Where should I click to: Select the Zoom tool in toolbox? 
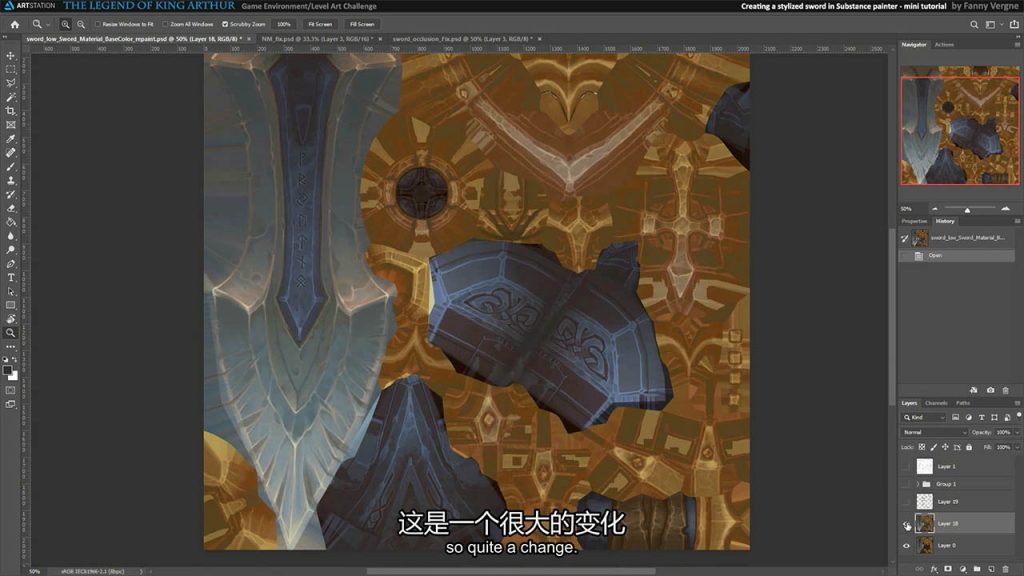coord(10,333)
